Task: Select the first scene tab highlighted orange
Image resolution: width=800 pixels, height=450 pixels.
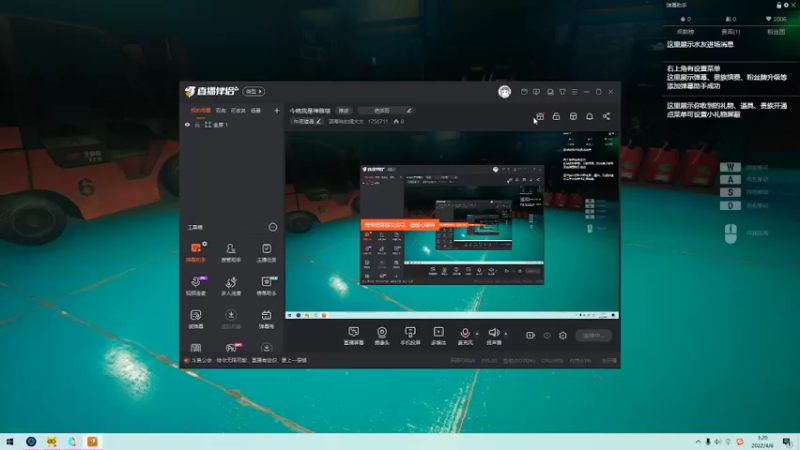Action: click(x=201, y=110)
